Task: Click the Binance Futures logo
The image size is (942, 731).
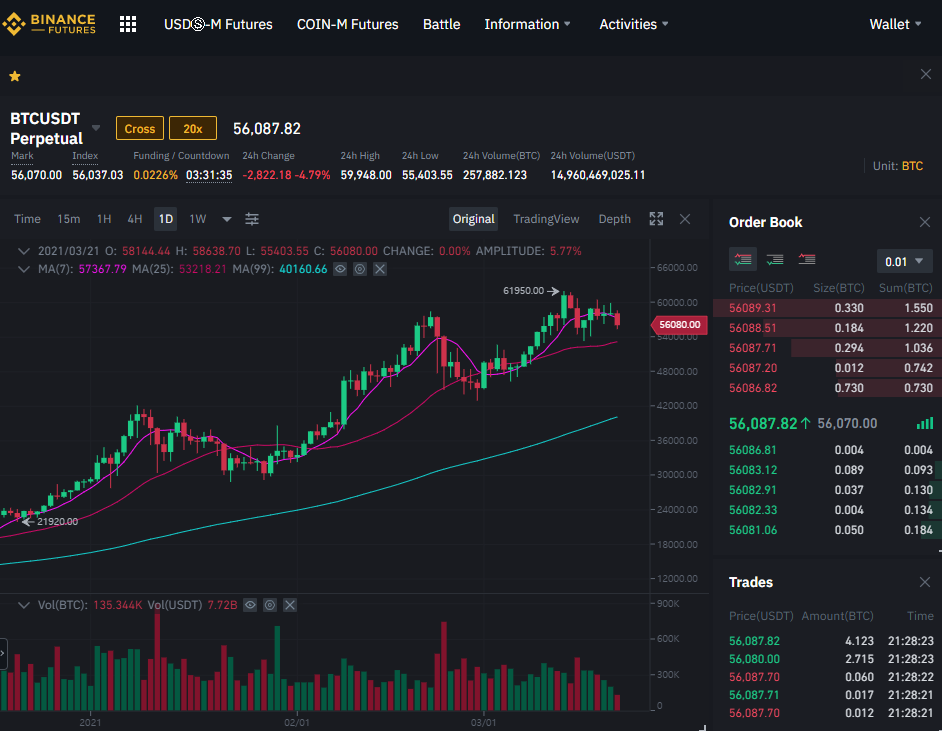Action: pos(49,24)
